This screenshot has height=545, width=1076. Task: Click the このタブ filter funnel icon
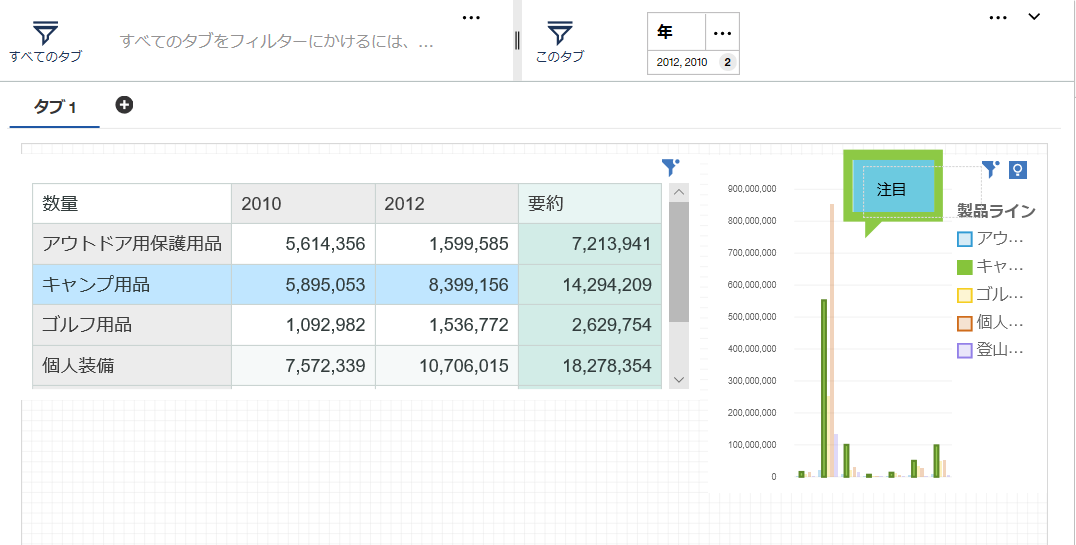[x=560, y=33]
